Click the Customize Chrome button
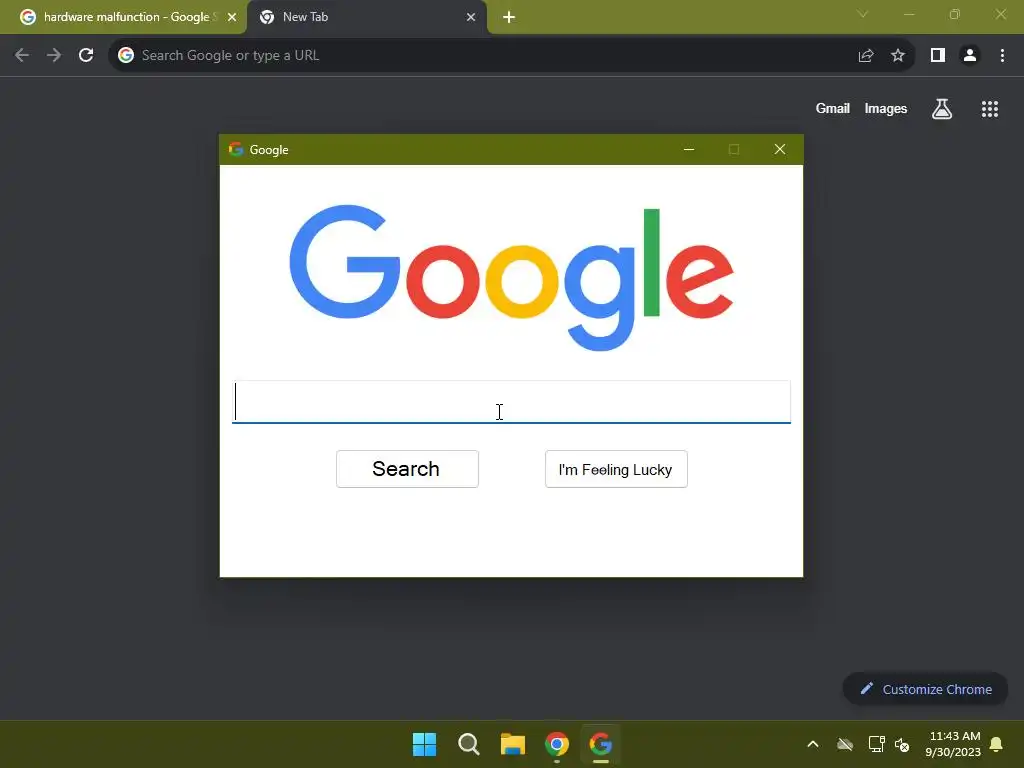 point(925,689)
